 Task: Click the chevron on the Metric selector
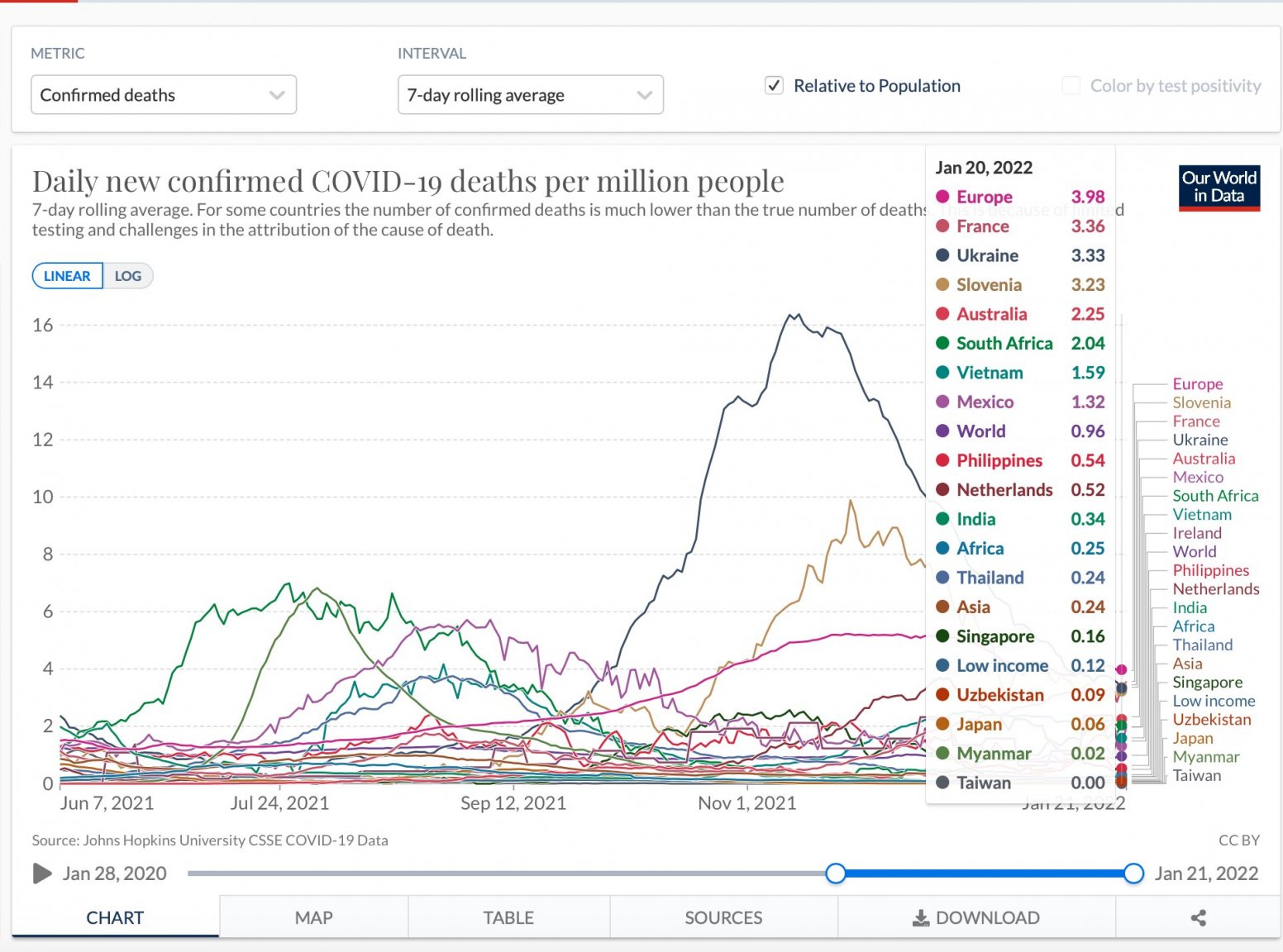click(x=276, y=94)
